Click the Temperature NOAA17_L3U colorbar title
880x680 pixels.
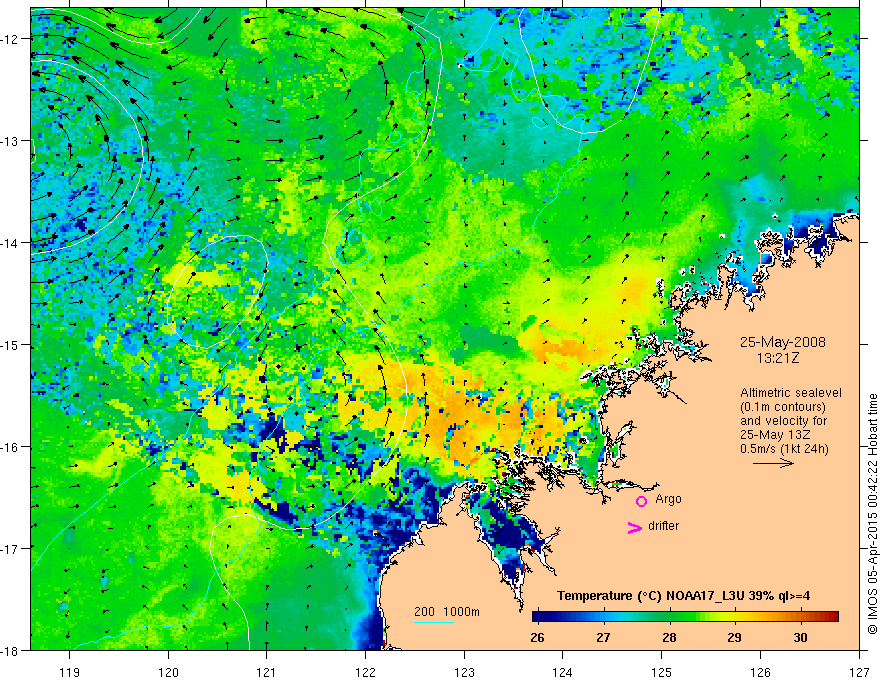683,595
